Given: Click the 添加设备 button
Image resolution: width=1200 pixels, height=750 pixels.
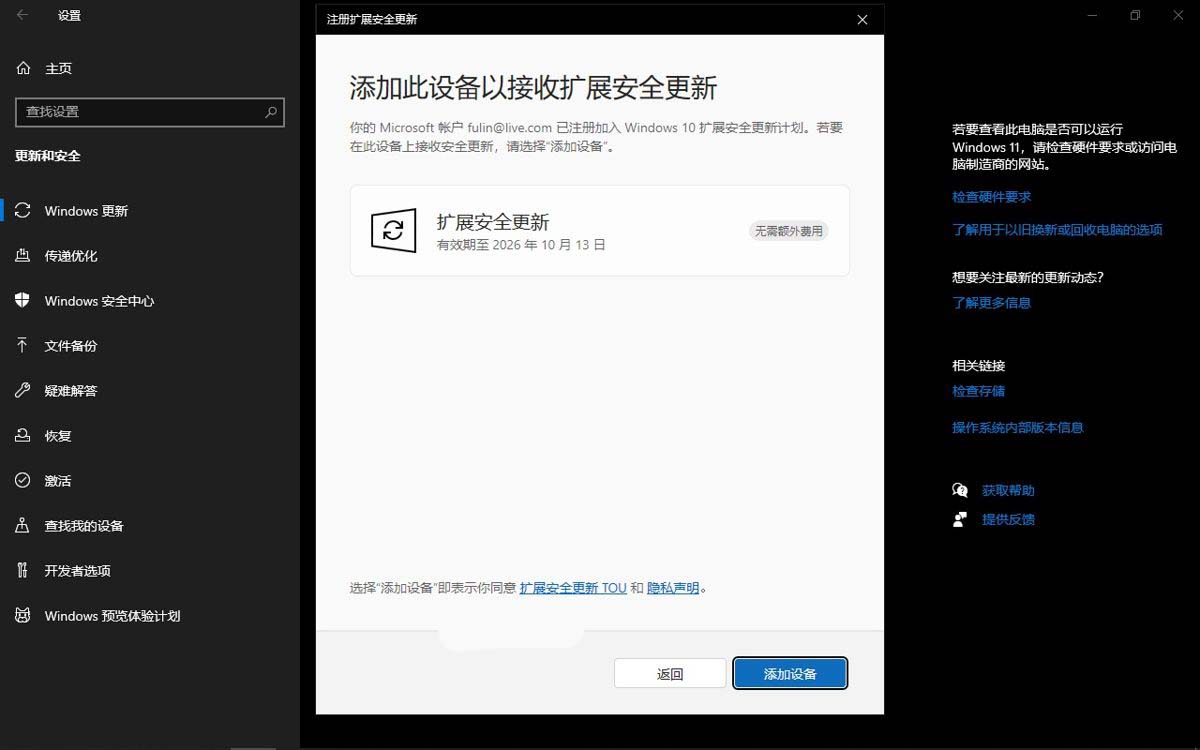Looking at the screenshot, I should 790,674.
